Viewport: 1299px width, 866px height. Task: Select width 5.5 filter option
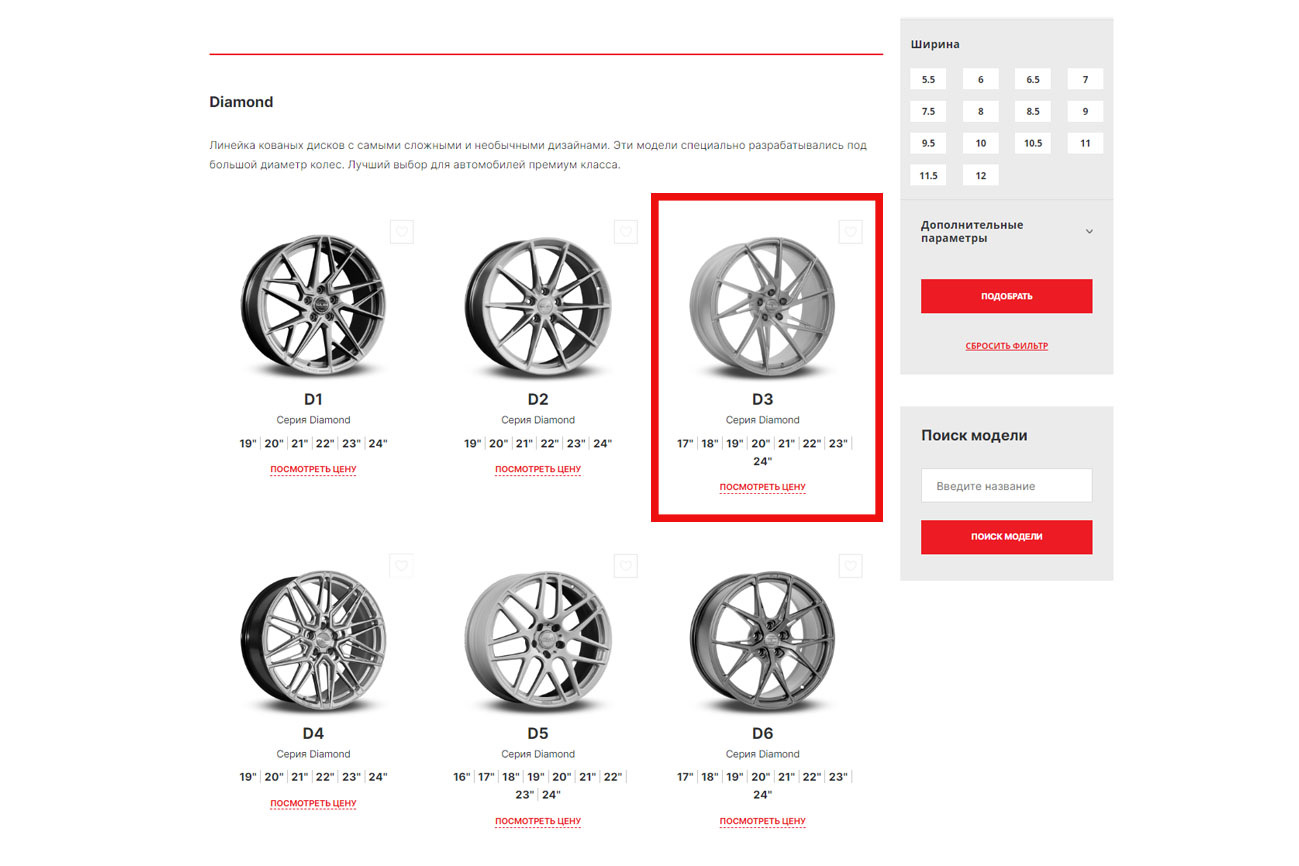(x=928, y=80)
